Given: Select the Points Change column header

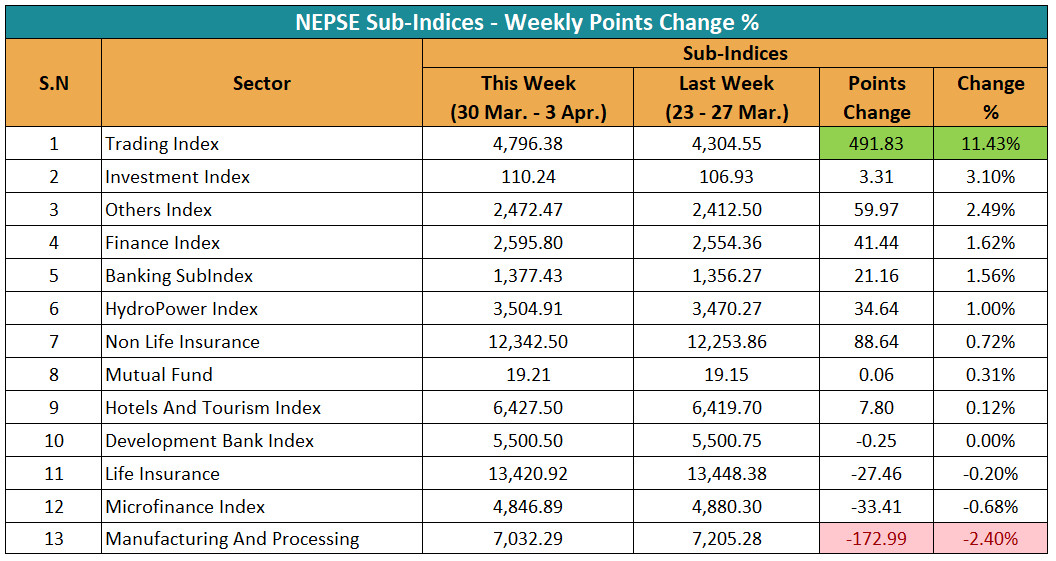Looking at the screenshot, I should click(x=876, y=97).
